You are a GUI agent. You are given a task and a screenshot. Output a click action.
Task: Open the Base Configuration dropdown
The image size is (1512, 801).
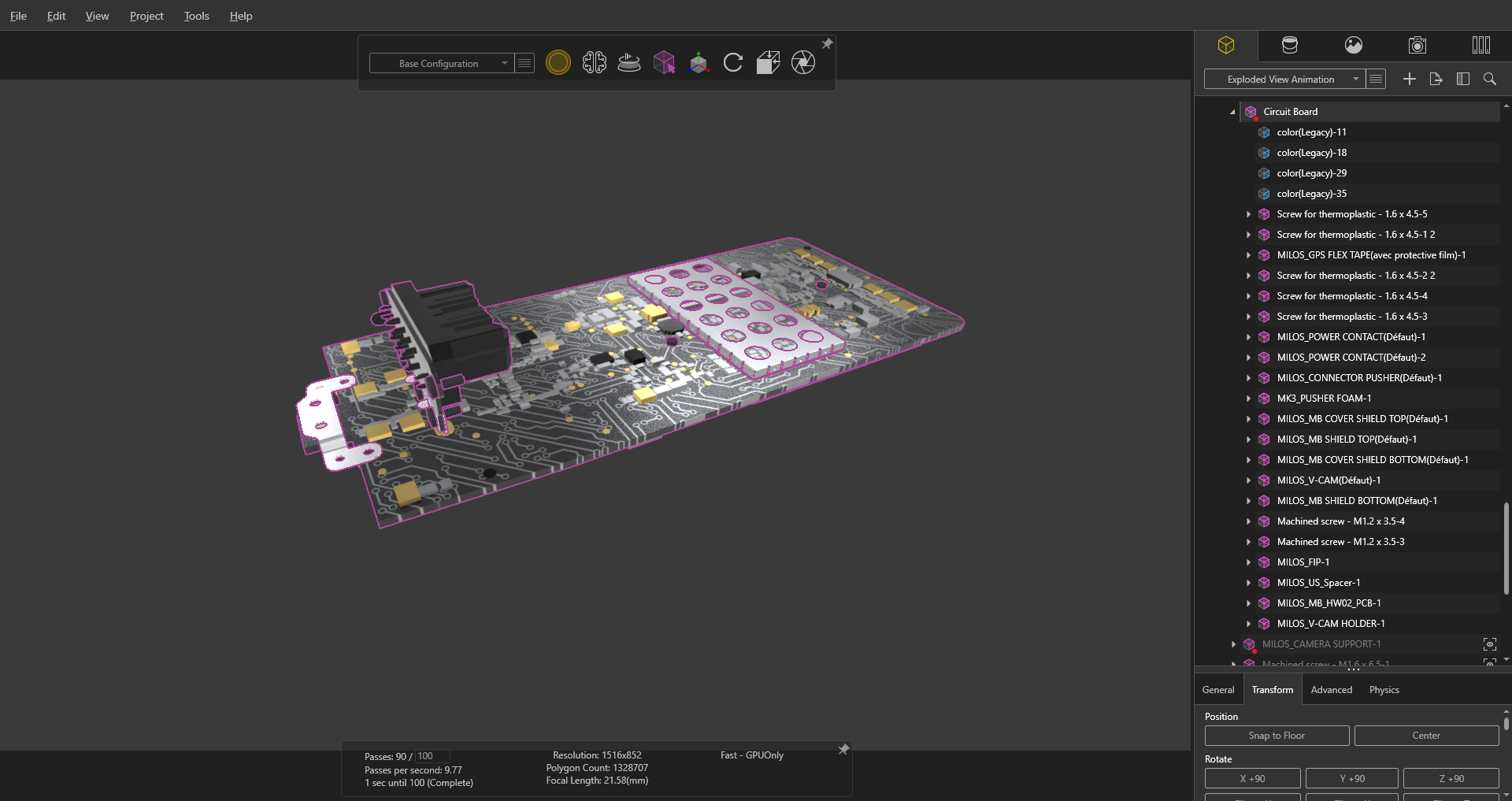[441, 63]
